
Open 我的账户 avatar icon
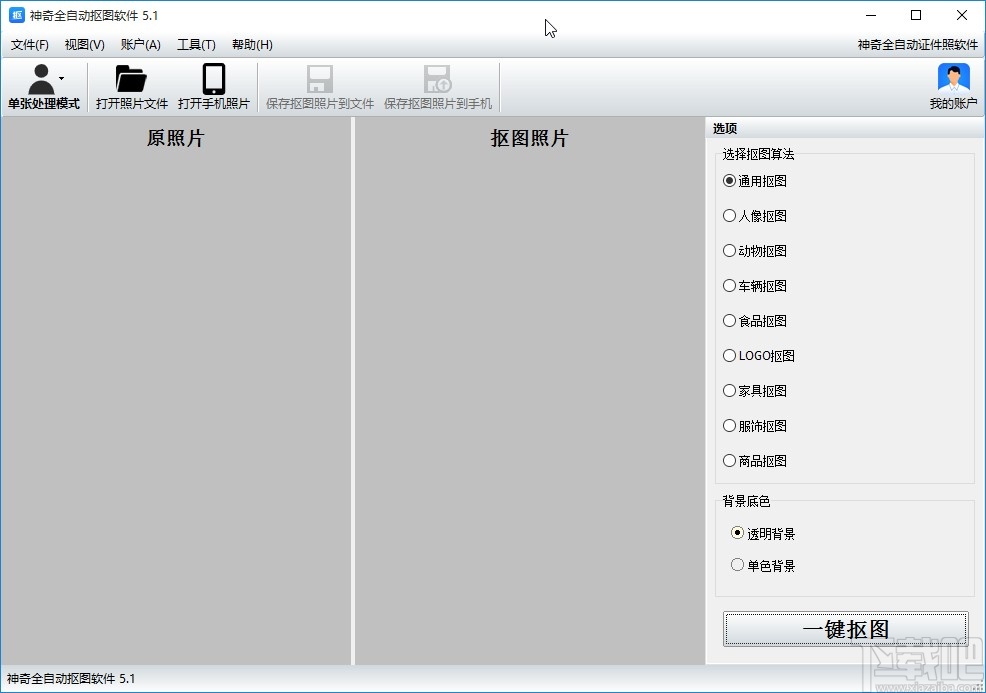[953, 79]
